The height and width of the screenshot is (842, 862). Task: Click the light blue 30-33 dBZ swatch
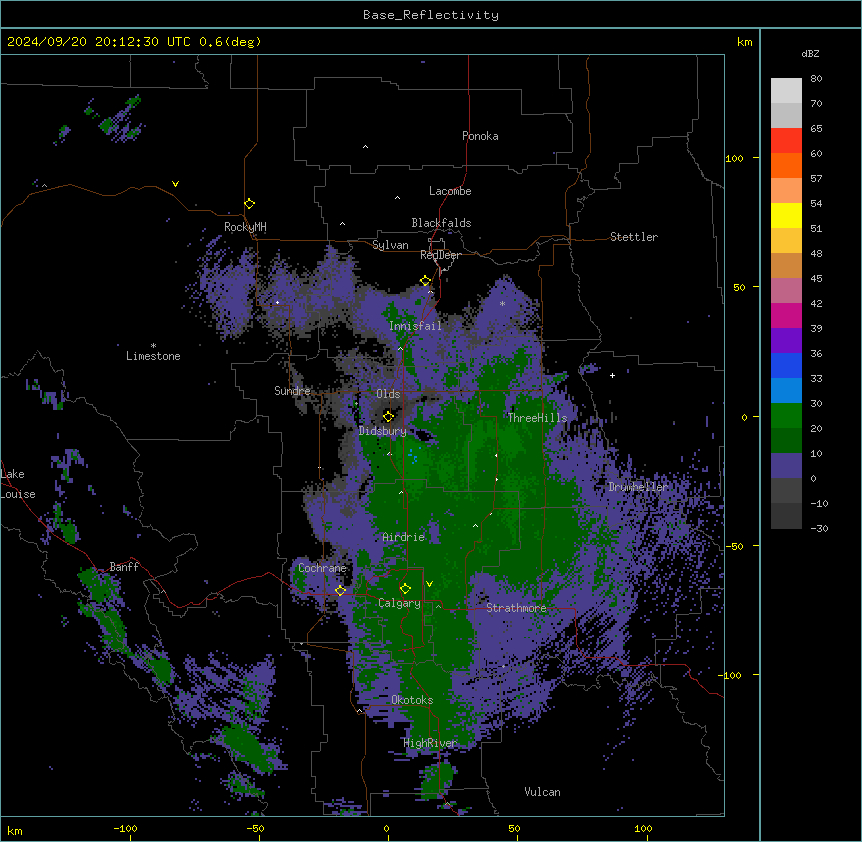pos(786,391)
